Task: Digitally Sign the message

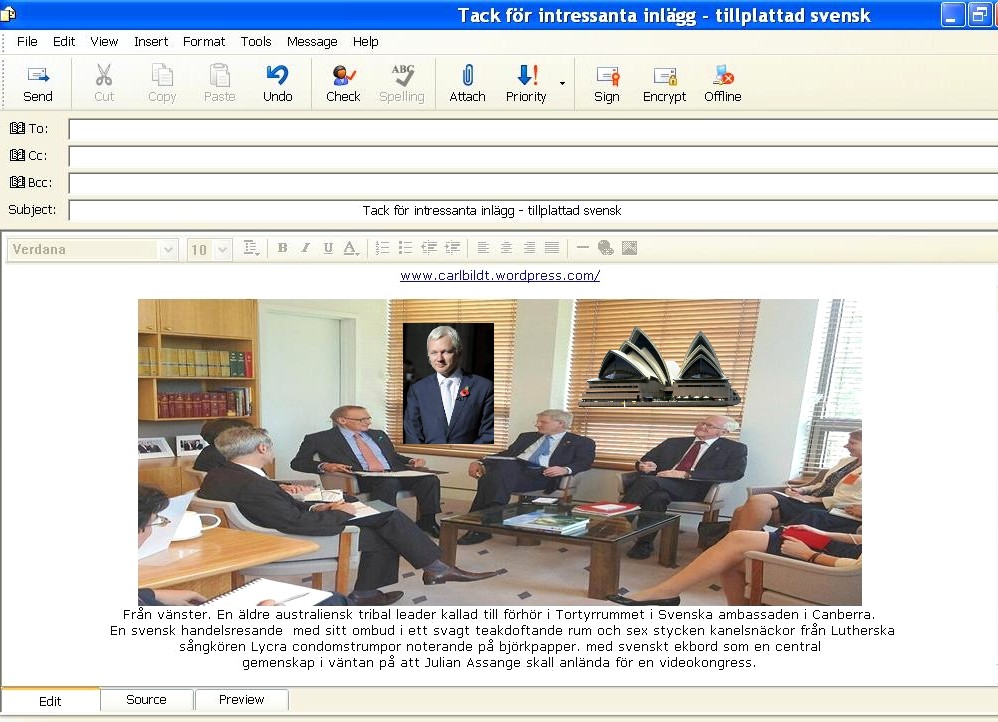Action: 607,83
